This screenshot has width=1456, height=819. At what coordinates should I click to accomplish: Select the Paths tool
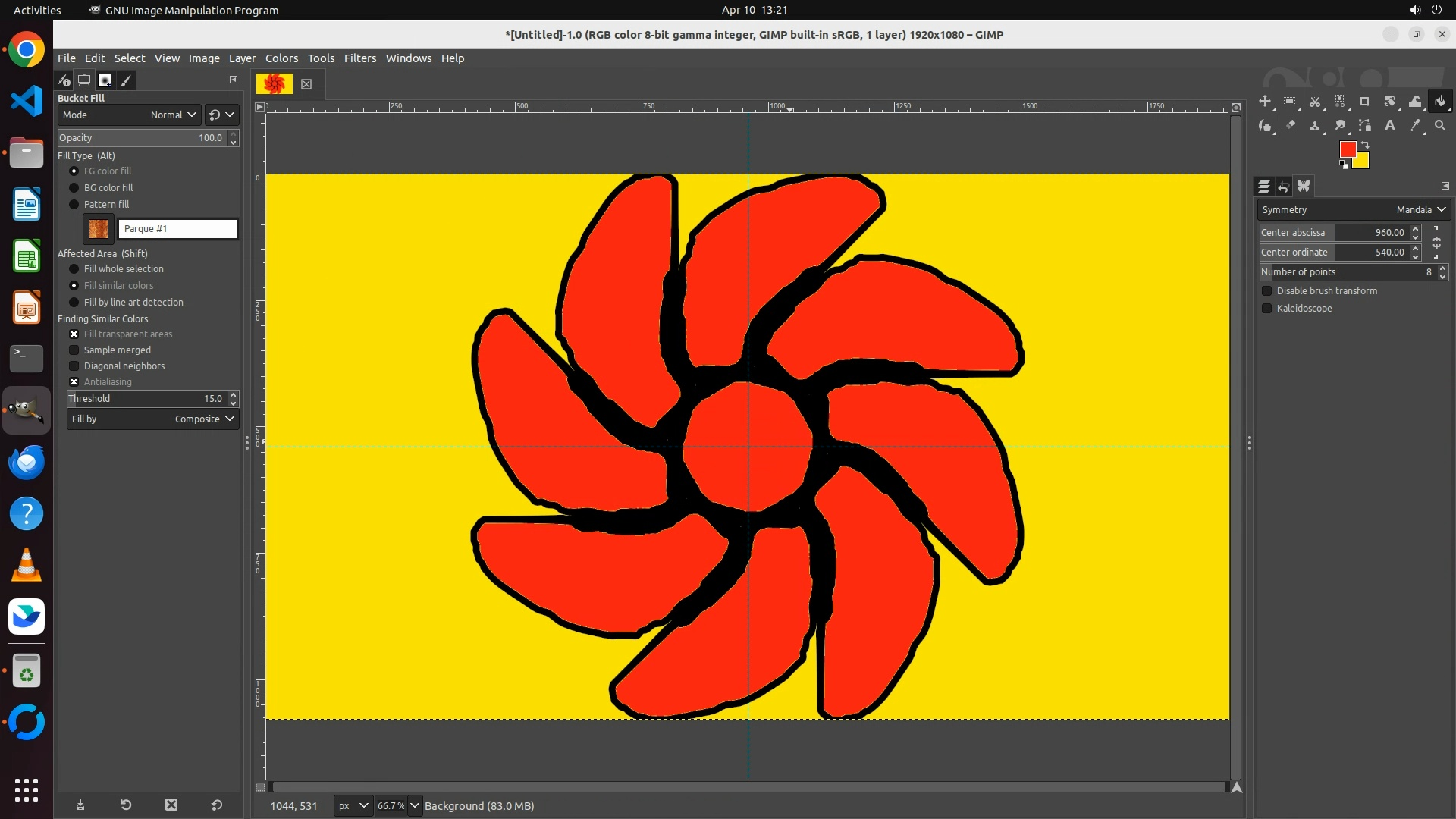point(1365,126)
